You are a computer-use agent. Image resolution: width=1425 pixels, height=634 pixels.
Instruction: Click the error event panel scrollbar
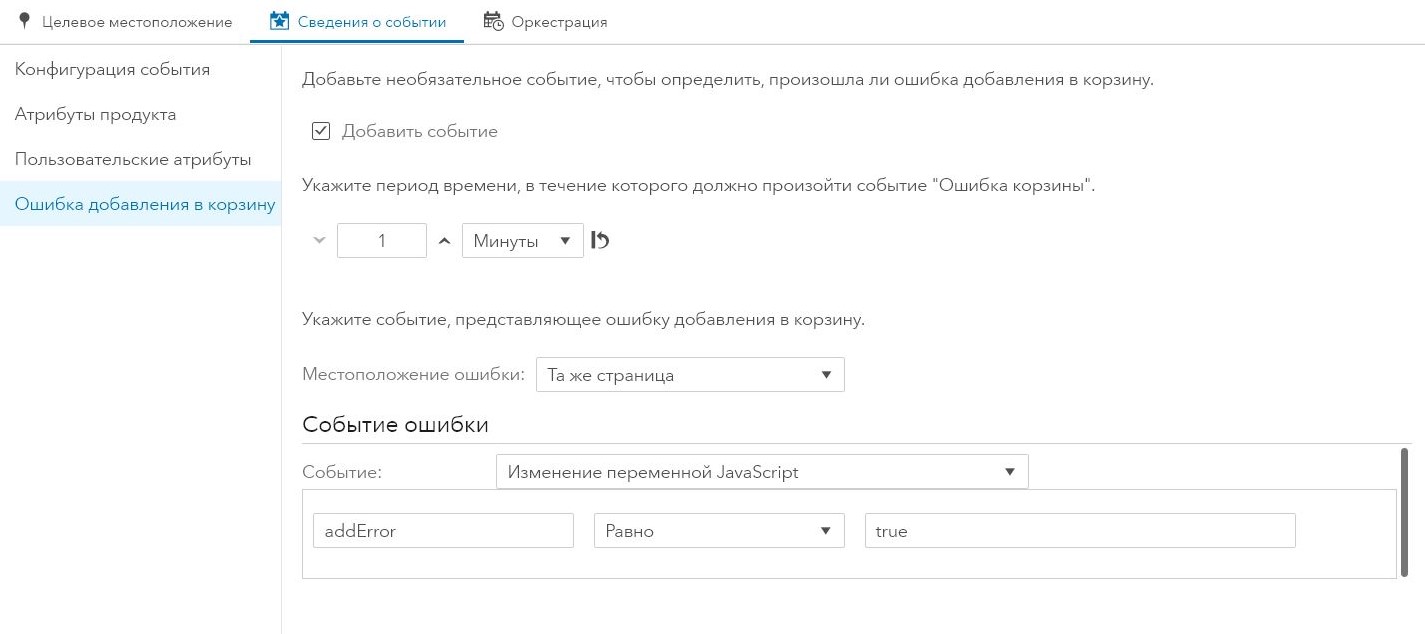(1405, 512)
